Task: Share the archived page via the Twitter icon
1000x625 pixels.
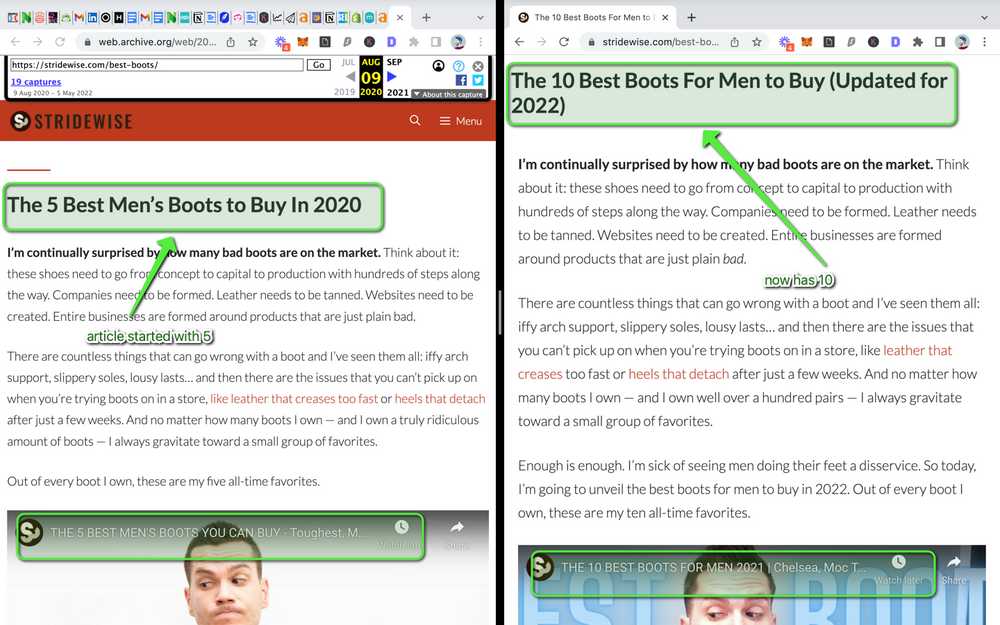Action: 478,79
